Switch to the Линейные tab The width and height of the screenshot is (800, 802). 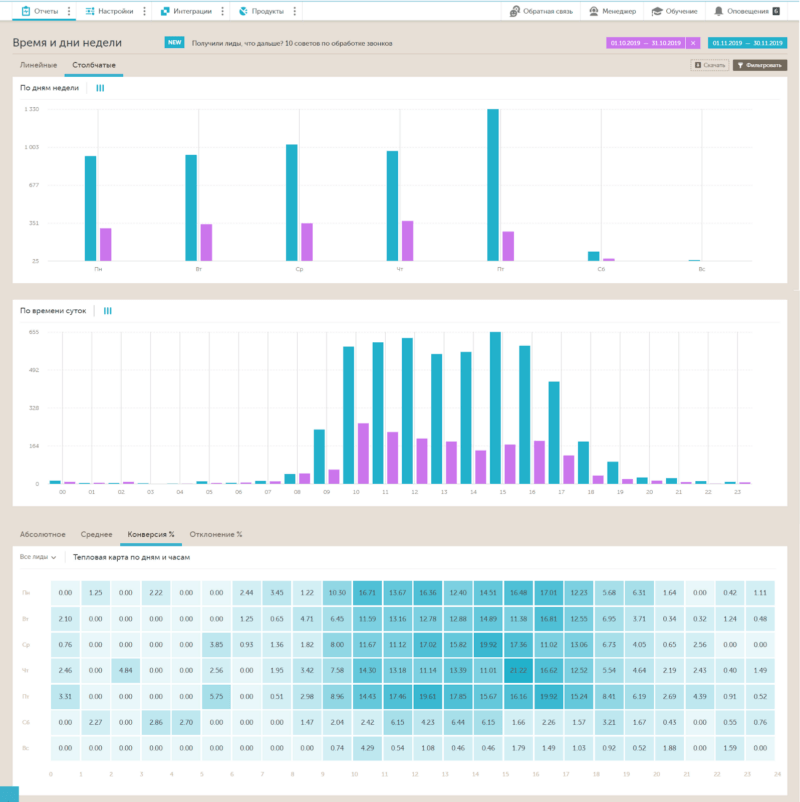[38, 65]
